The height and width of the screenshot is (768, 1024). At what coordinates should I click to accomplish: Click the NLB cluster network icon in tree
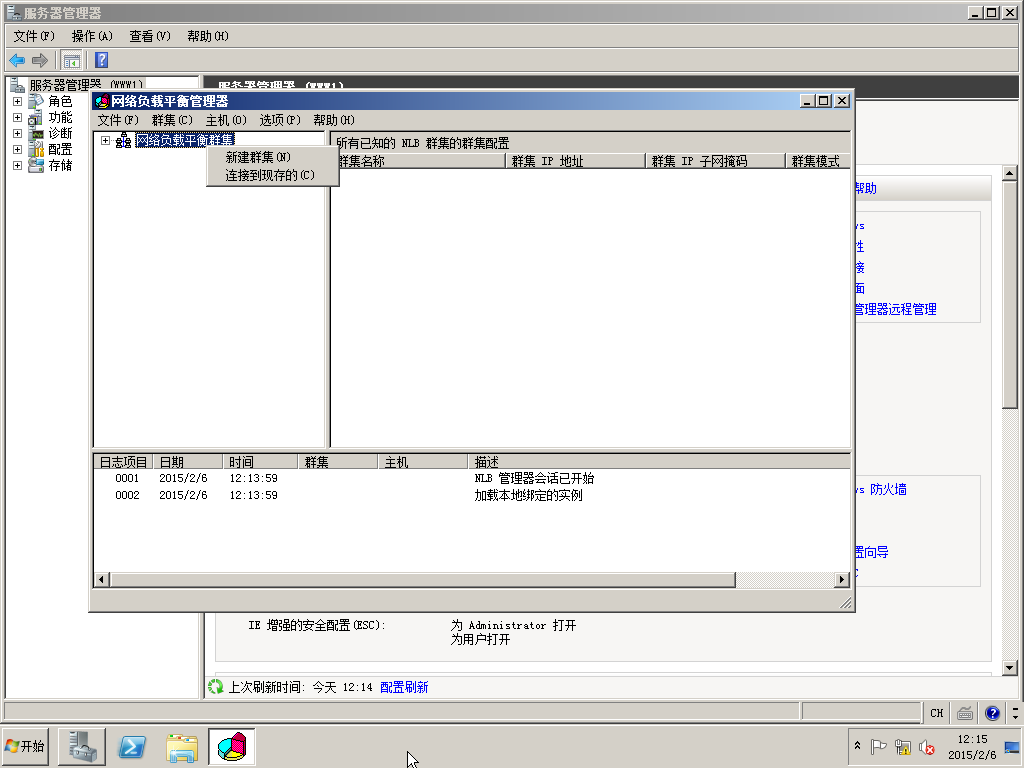pos(123,140)
